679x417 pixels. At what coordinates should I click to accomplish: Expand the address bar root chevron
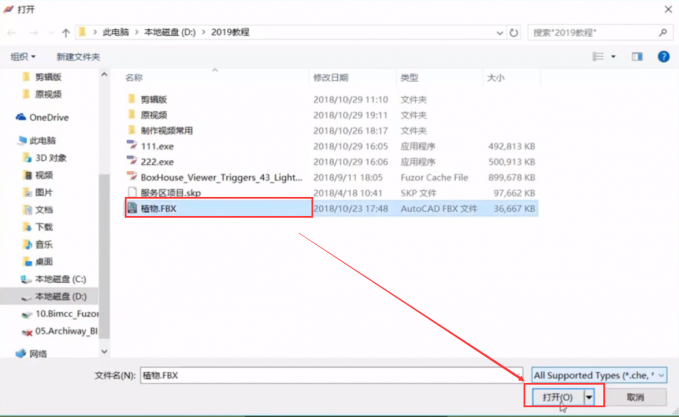[95, 32]
